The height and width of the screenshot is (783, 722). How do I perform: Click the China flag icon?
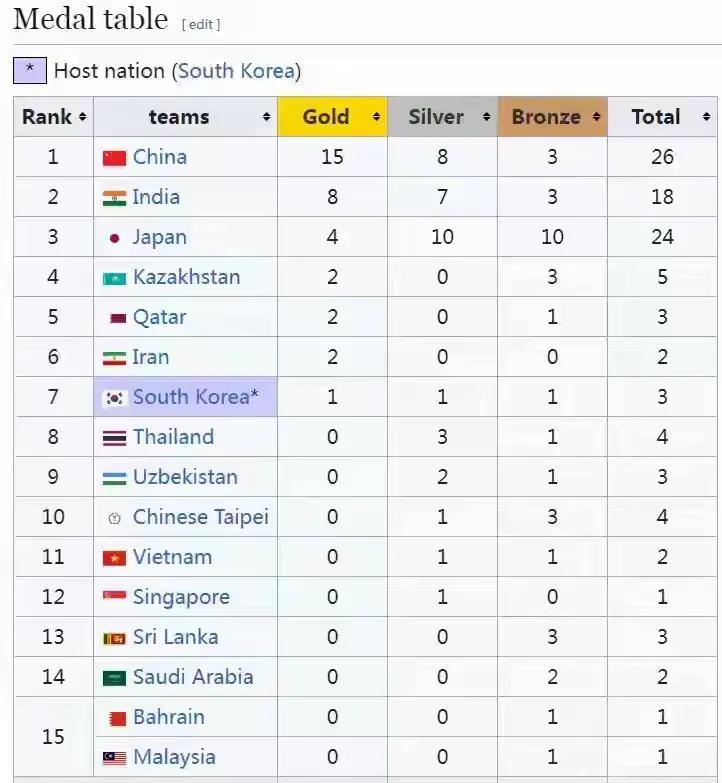click(x=114, y=158)
